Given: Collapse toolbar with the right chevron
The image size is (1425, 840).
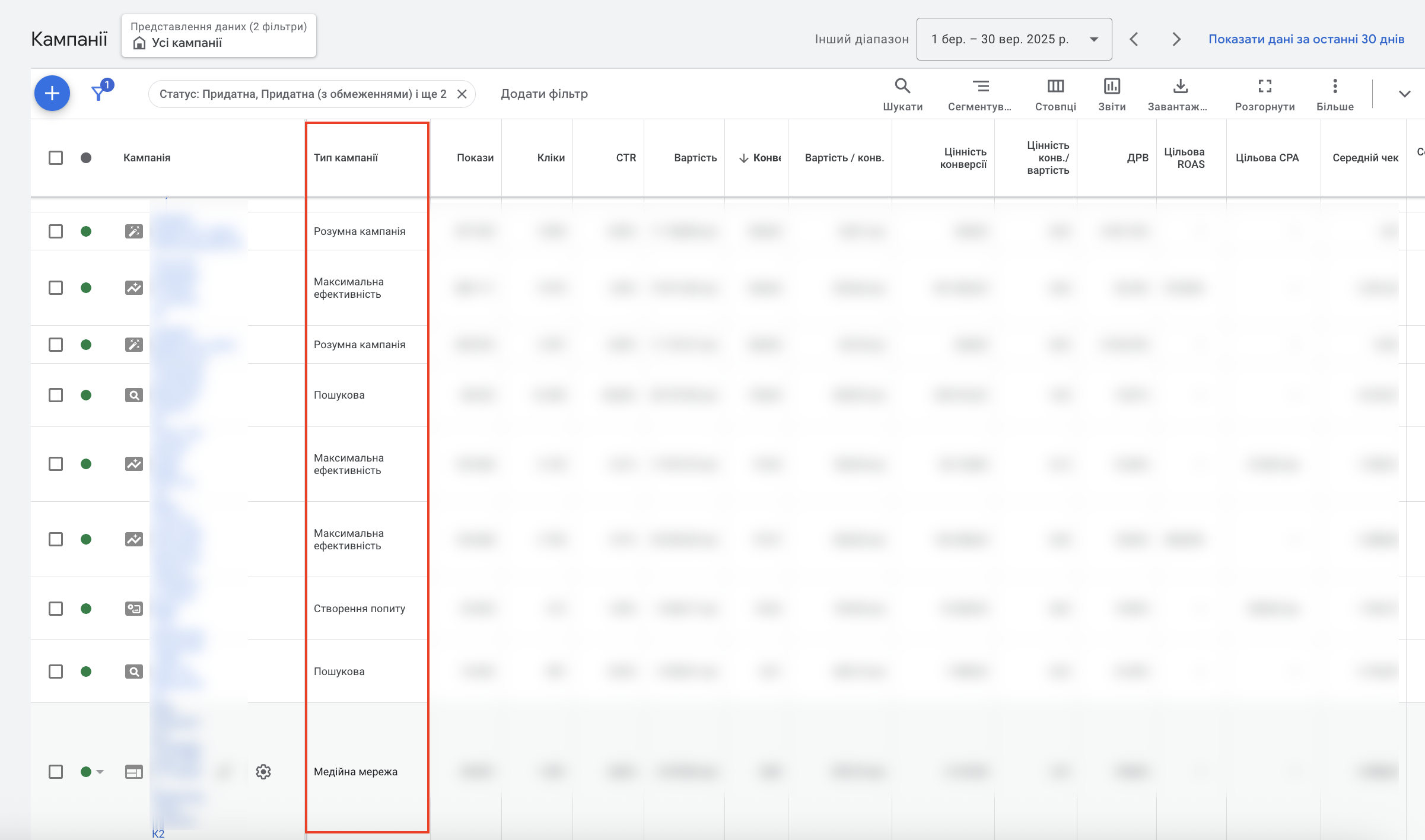Looking at the screenshot, I should (1404, 94).
